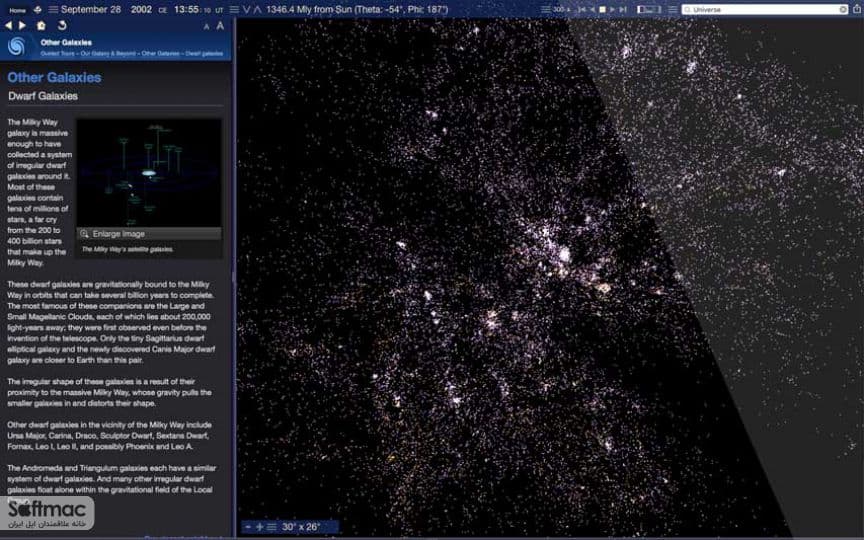Open the elevation options menu icon
The height and width of the screenshot is (540, 864).
[x=234, y=9]
